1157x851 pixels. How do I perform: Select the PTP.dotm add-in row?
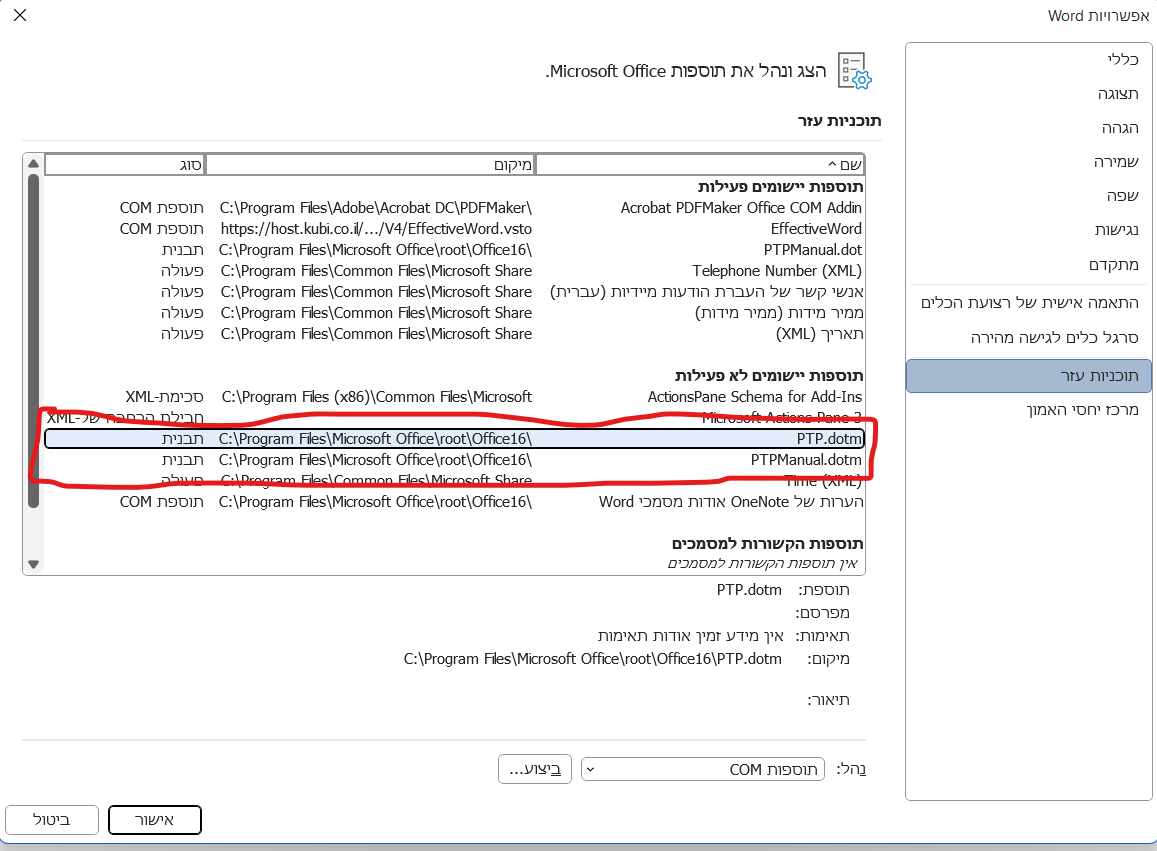click(x=454, y=439)
